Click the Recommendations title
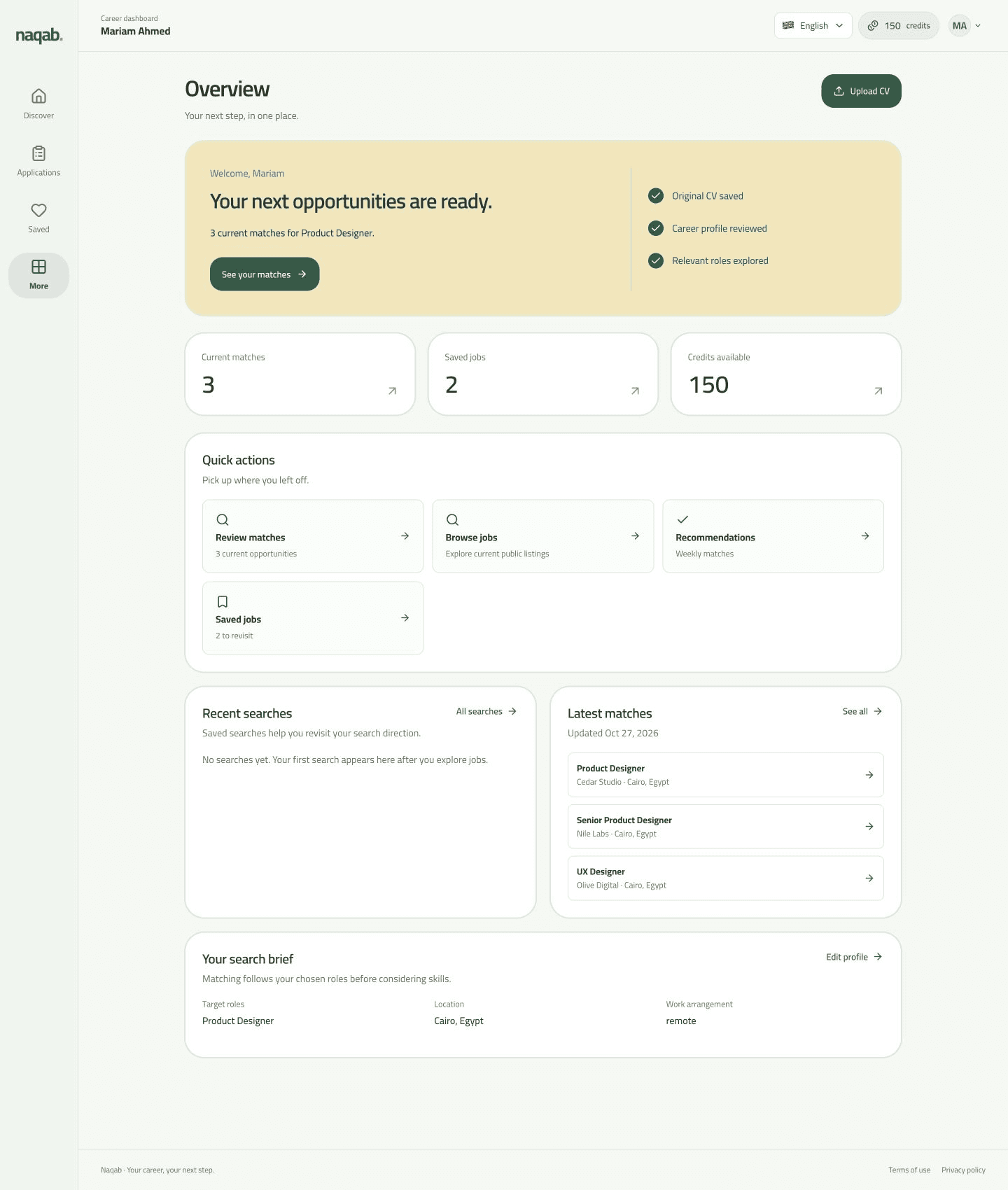This screenshot has height=1190, width=1008. point(715,538)
